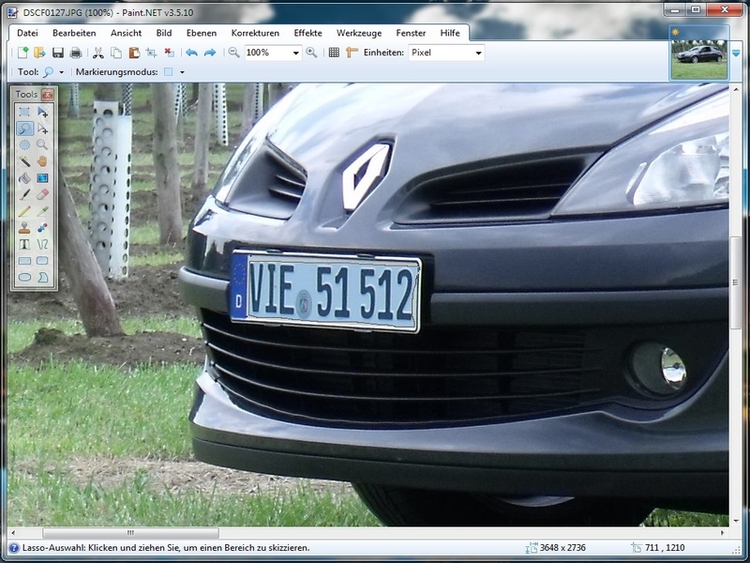
Task: Click the Print toolbar icon
Action: pyautogui.click(x=76, y=53)
